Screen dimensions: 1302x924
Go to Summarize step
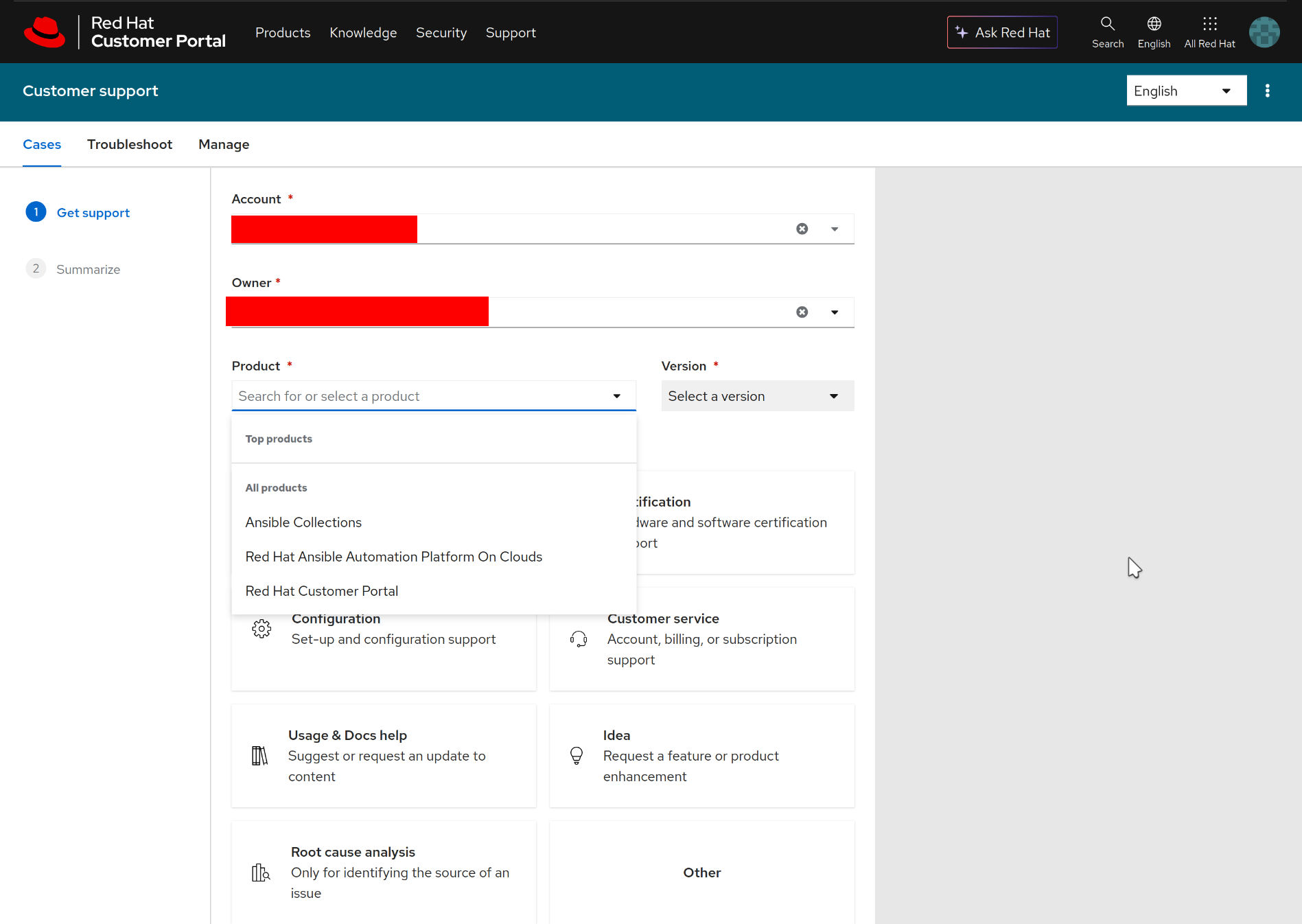88,269
